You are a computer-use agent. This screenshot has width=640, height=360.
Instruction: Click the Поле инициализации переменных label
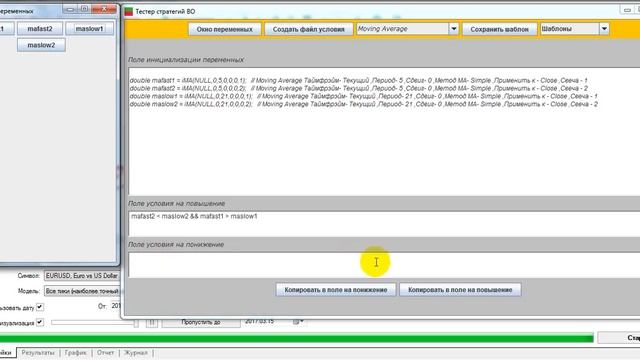tap(186, 60)
